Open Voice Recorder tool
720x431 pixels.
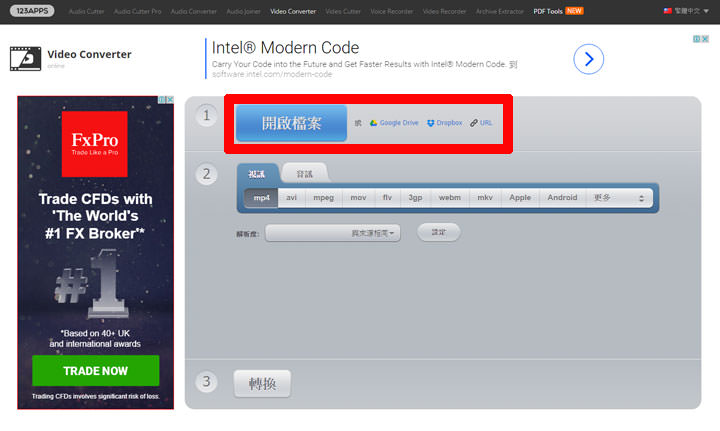tap(392, 11)
